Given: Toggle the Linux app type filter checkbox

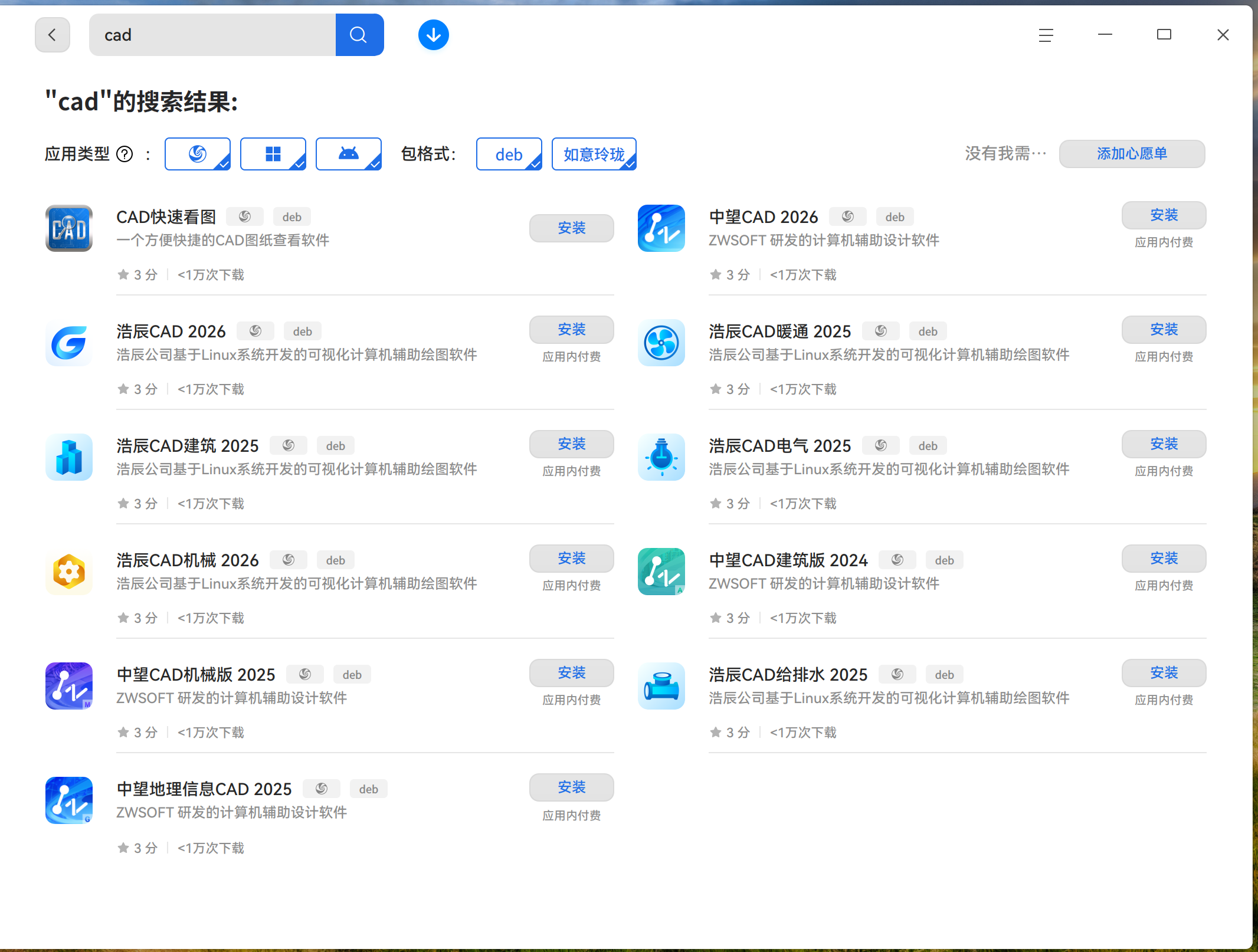Looking at the screenshot, I should [197, 154].
